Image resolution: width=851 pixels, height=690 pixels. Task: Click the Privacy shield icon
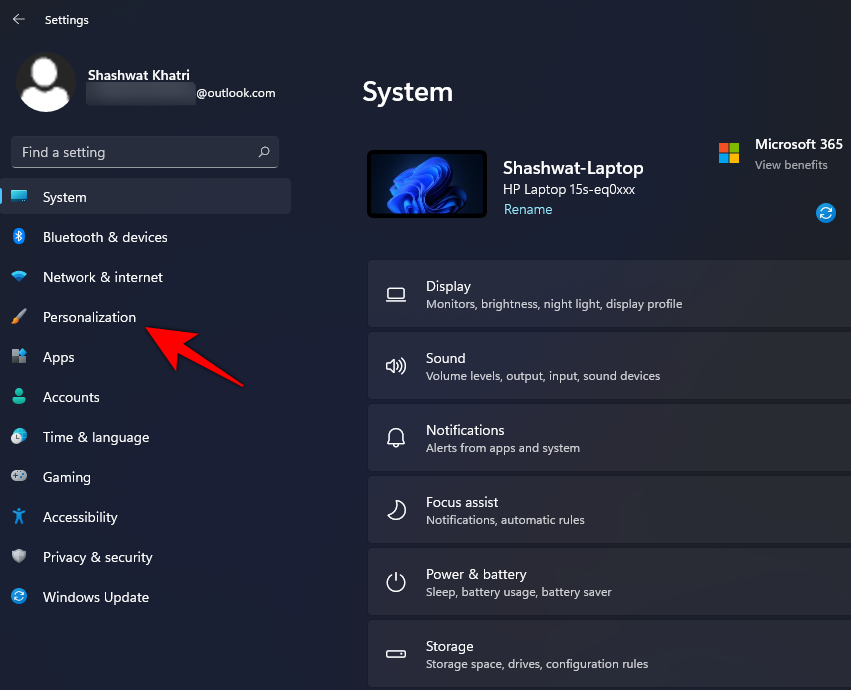(19, 557)
